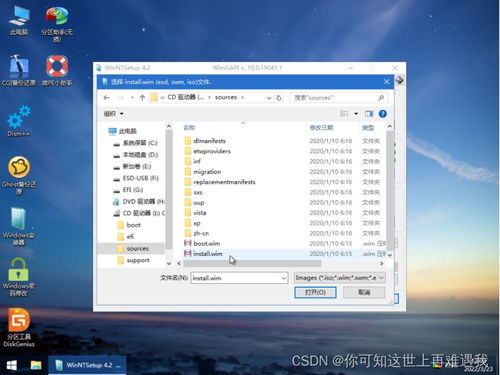Expand the address bar history dropdown
Viewport: 500px width, 375px height.
click(269, 98)
